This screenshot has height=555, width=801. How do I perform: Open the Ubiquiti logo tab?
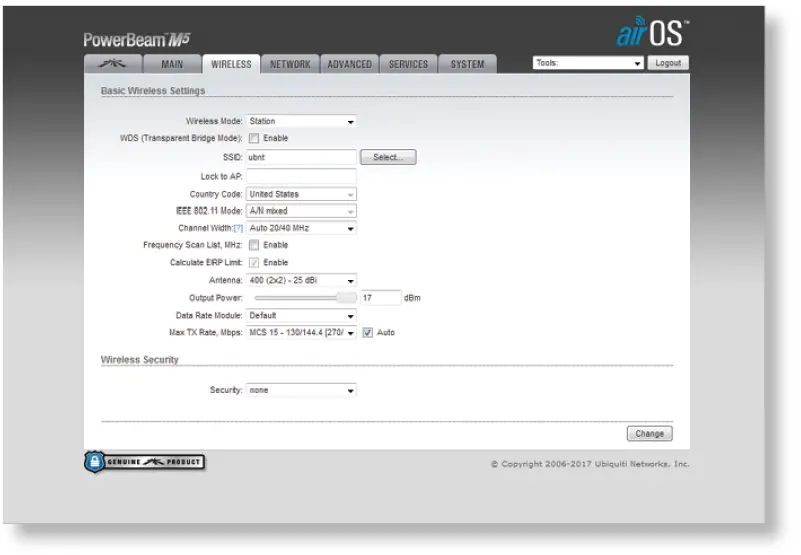click(x=113, y=64)
